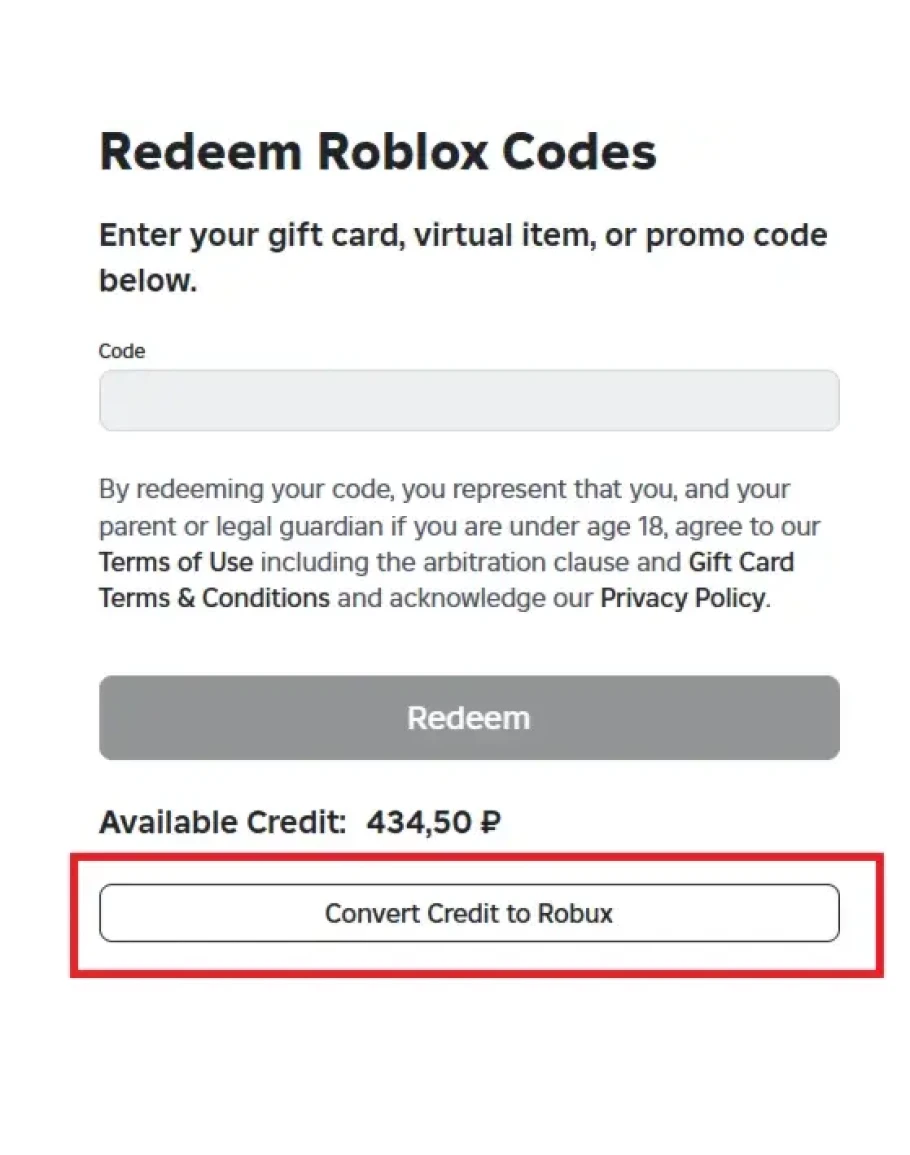
Task: Click the Redeem Roblox Codes heading
Action: [x=378, y=152]
